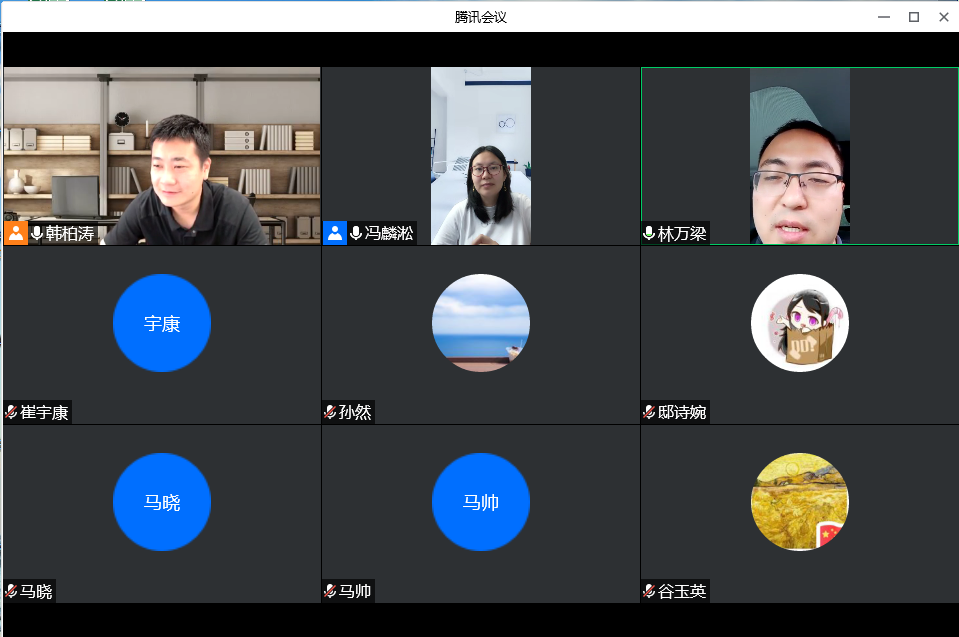Minimize the 腾讯会议 window
The width and height of the screenshot is (959, 637).
pyautogui.click(x=884, y=17)
